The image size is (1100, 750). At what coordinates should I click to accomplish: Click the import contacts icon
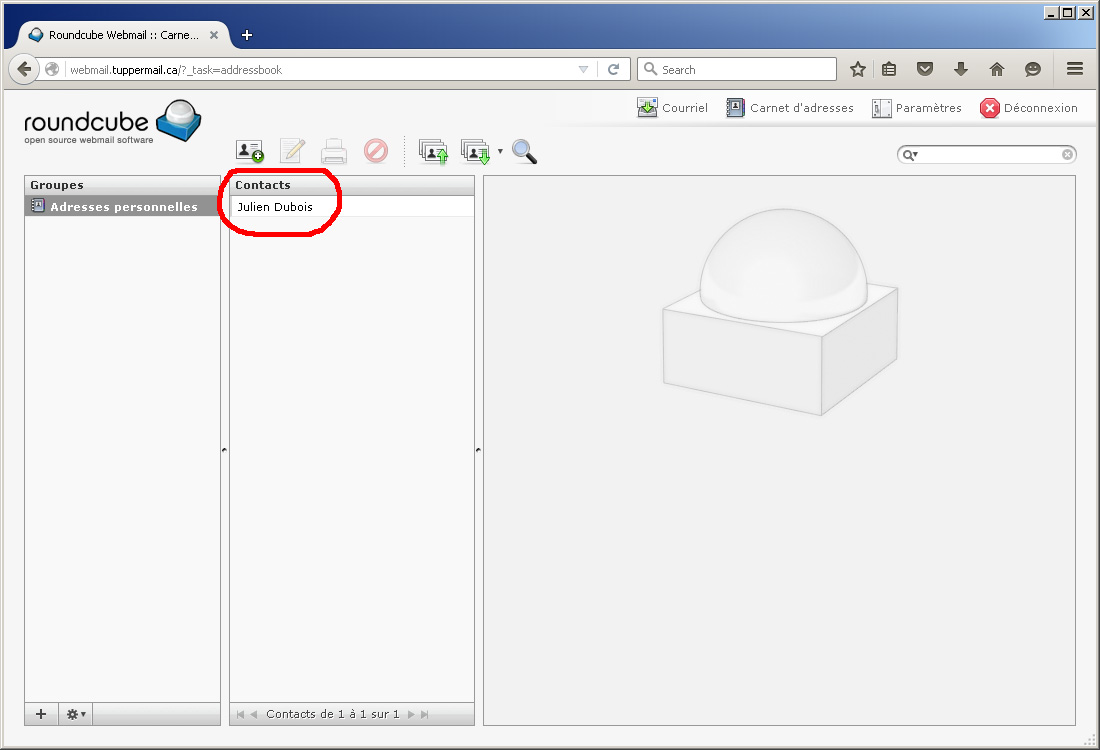[x=432, y=151]
